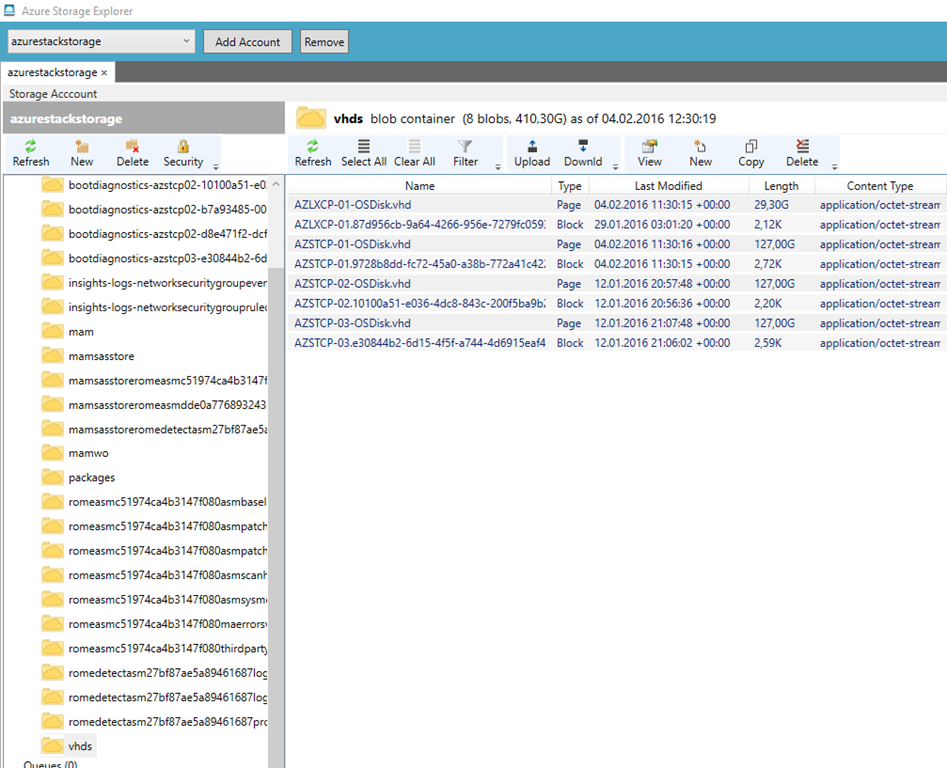947x768 pixels.
Task: Select AZSTCP-01-OSDisk.vhd blob row
Action: 352,244
